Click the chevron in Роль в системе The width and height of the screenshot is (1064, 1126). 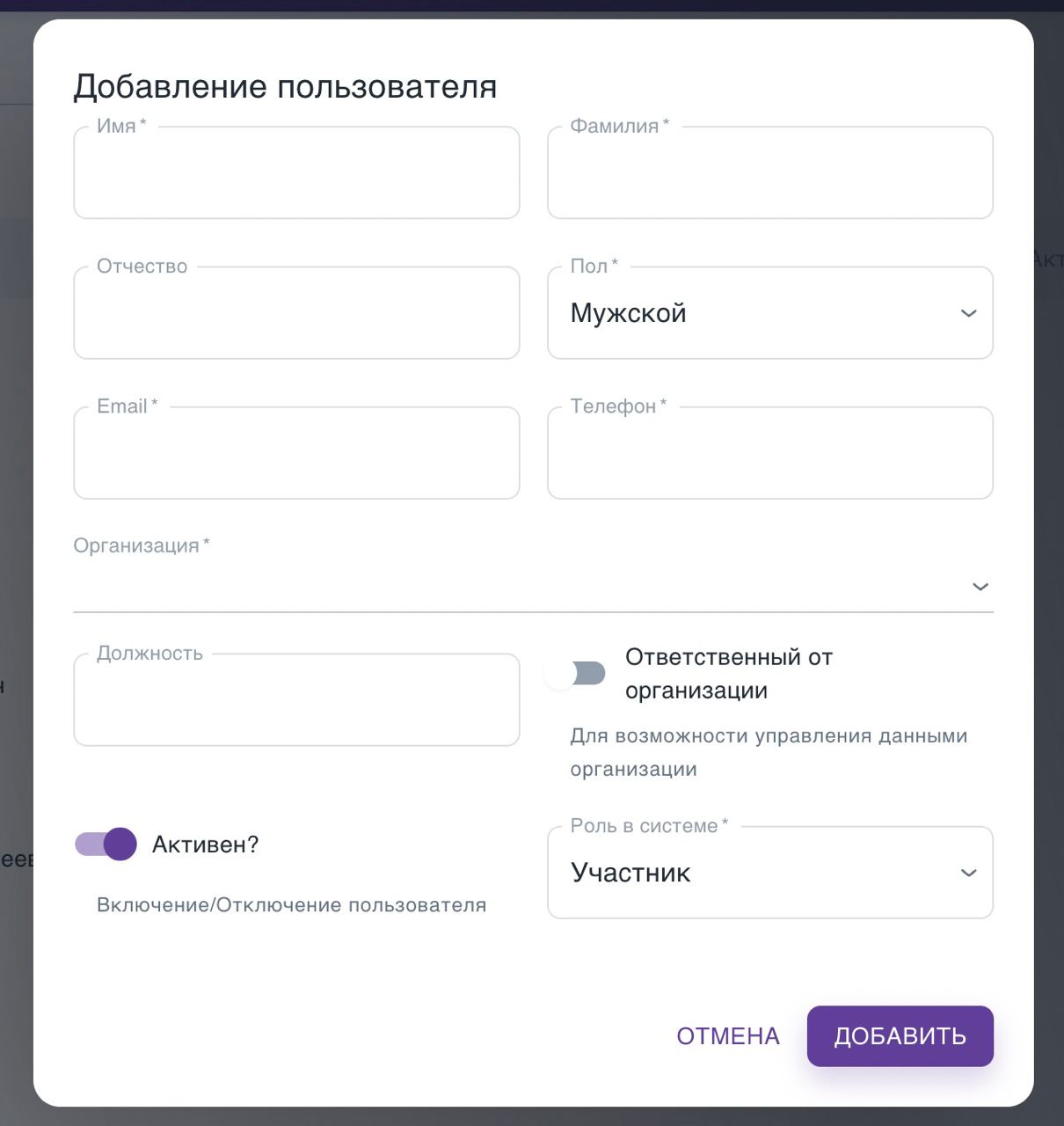[x=968, y=873]
